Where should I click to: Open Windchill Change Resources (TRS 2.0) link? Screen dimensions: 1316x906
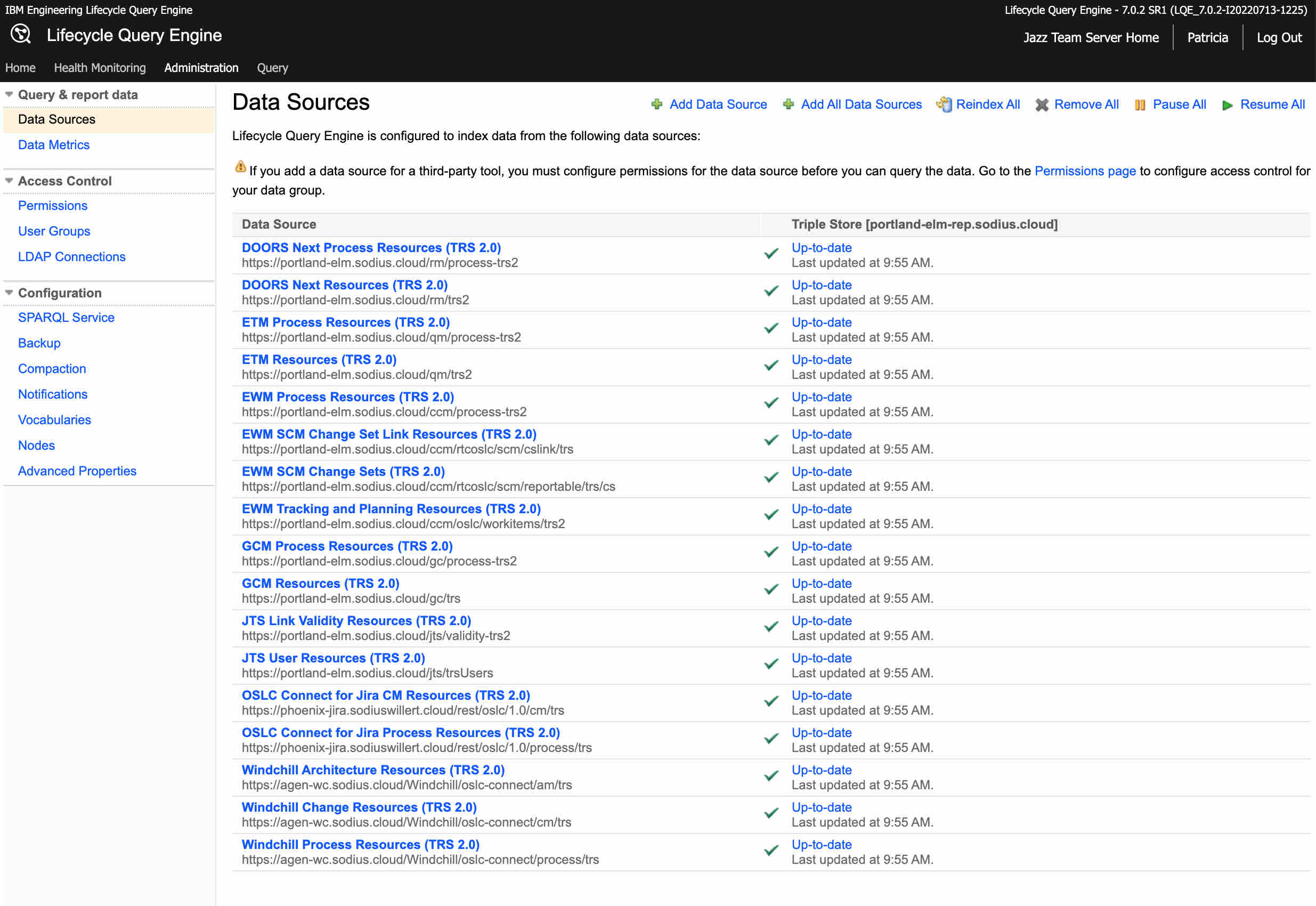pyautogui.click(x=359, y=807)
